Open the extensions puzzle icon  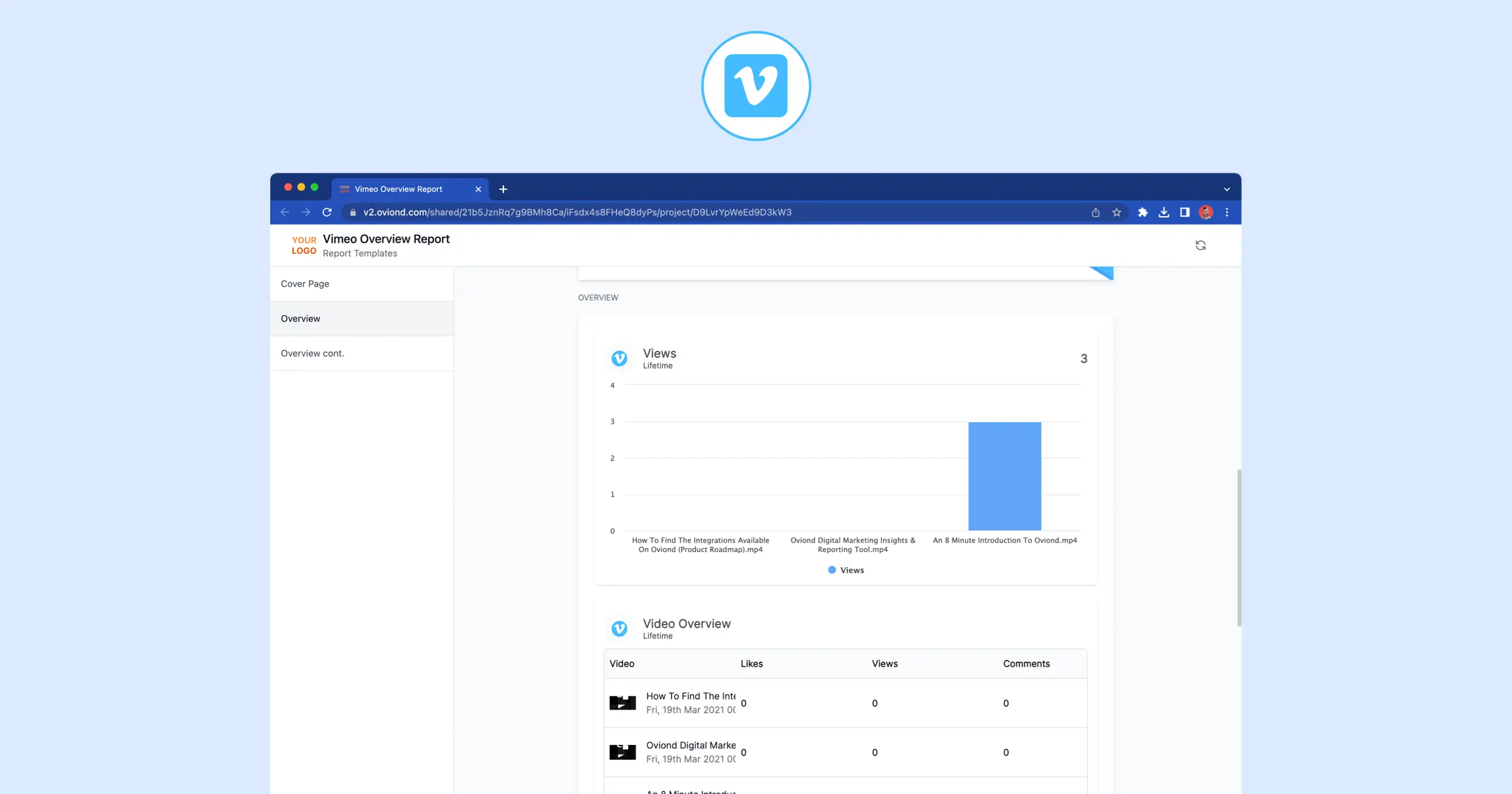1143,212
